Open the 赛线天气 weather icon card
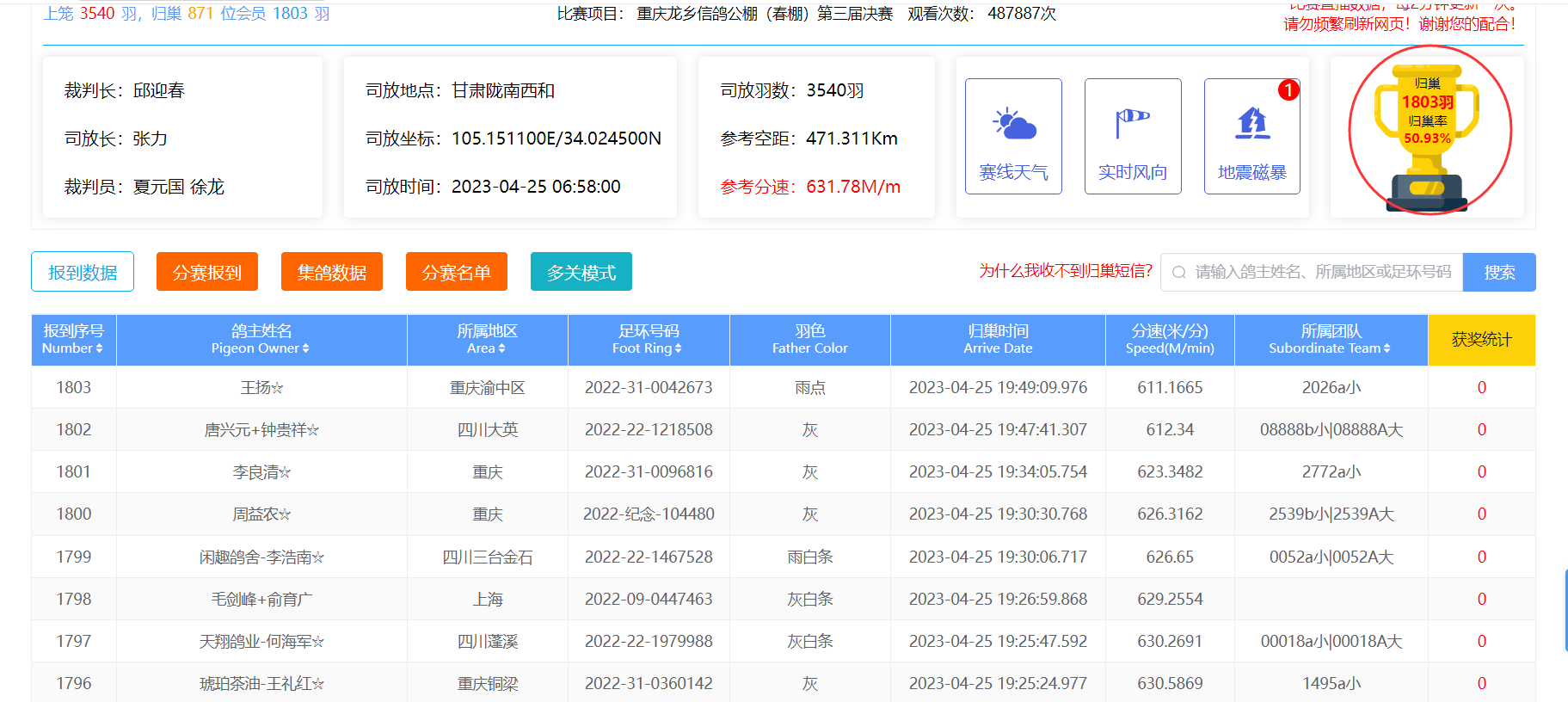1568x702 pixels. (1013, 136)
